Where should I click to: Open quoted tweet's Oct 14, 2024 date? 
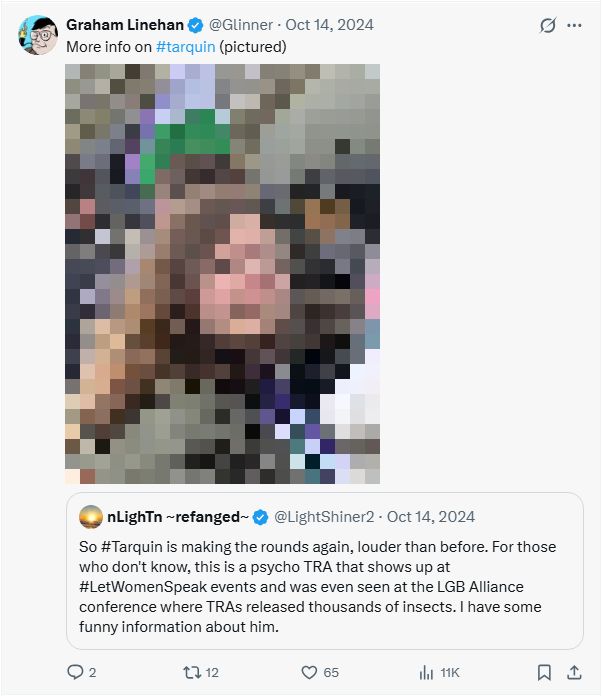pyautogui.click(x=431, y=517)
